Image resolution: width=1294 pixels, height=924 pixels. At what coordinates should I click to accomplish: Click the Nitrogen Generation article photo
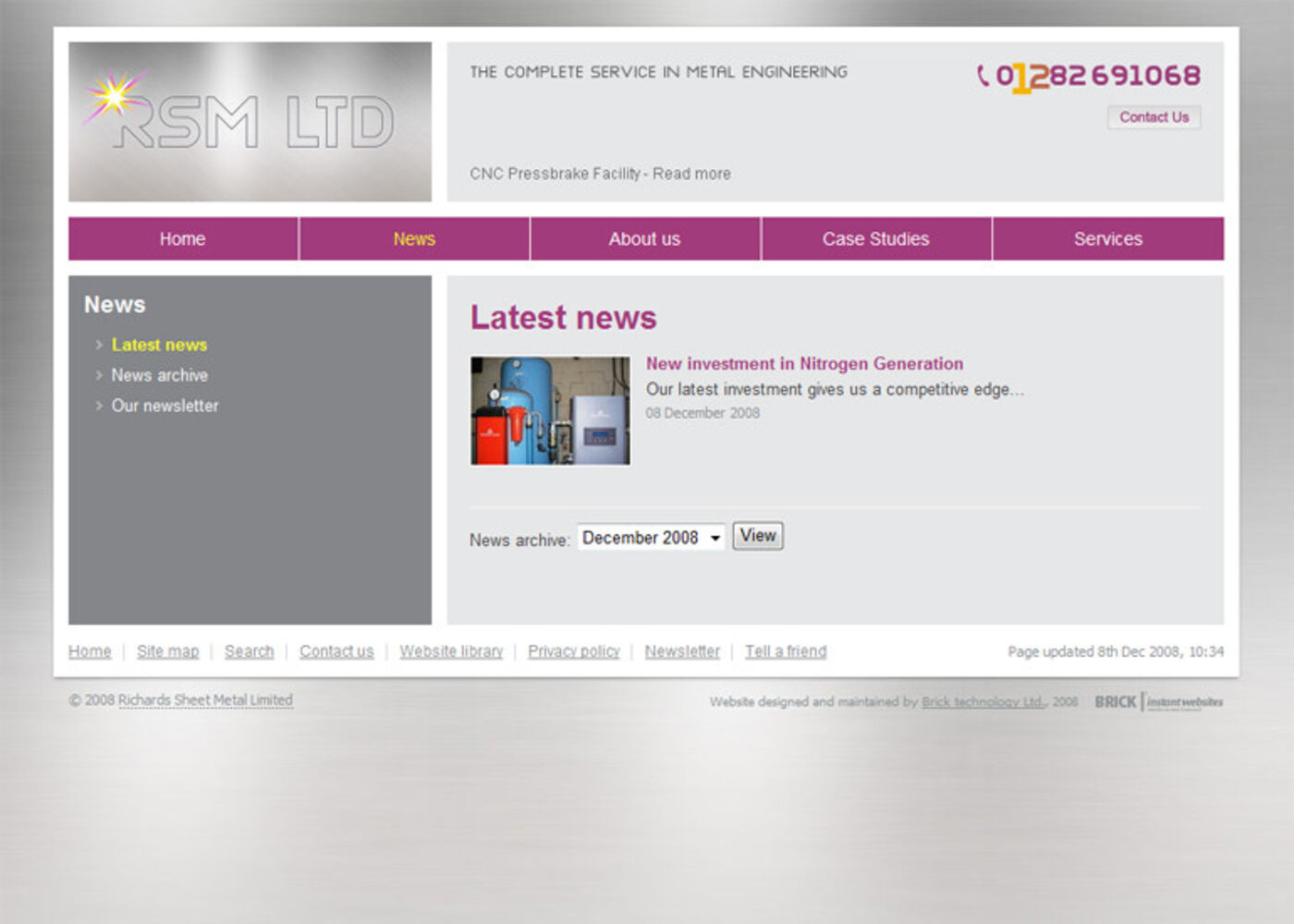coord(550,410)
